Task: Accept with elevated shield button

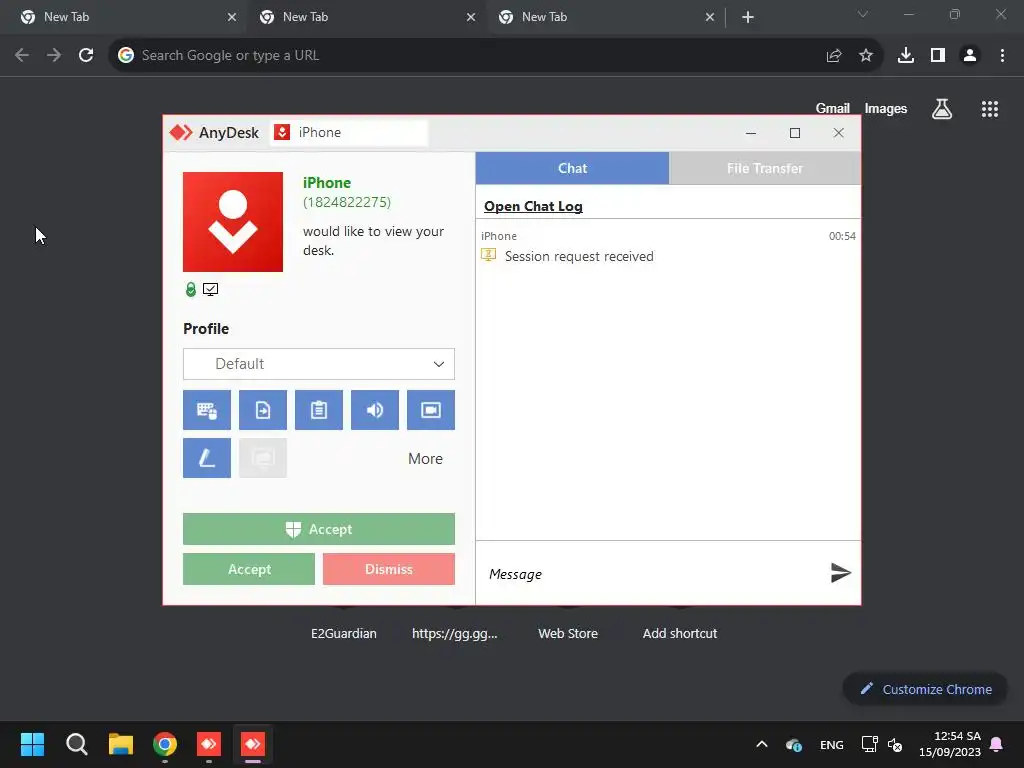Action: click(x=319, y=529)
